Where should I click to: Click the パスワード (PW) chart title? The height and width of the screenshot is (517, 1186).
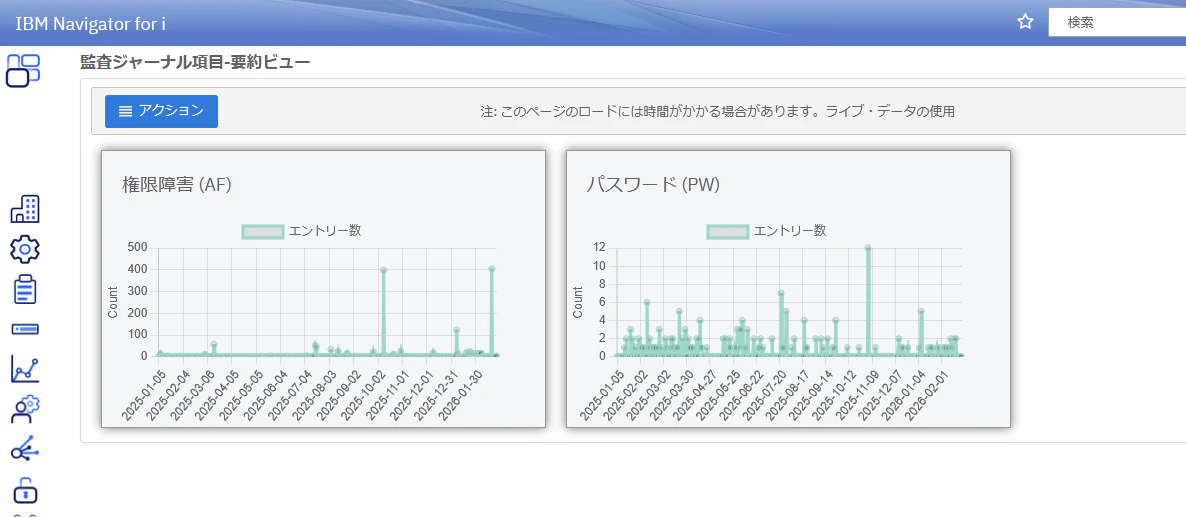[x=653, y=184]
